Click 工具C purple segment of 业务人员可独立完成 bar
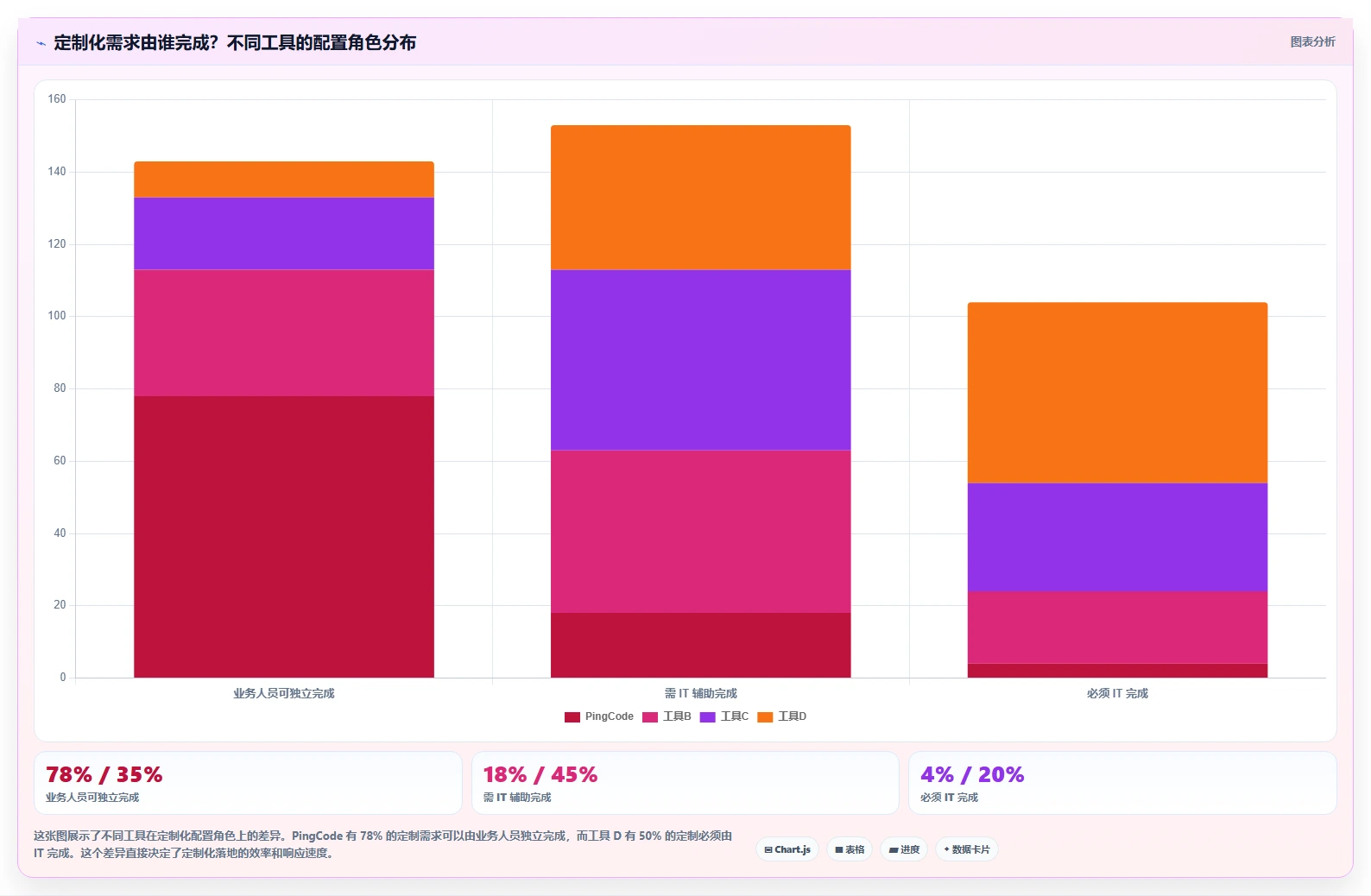The width and height of the screenshot is (1371, 896). (x=284, y=234)
